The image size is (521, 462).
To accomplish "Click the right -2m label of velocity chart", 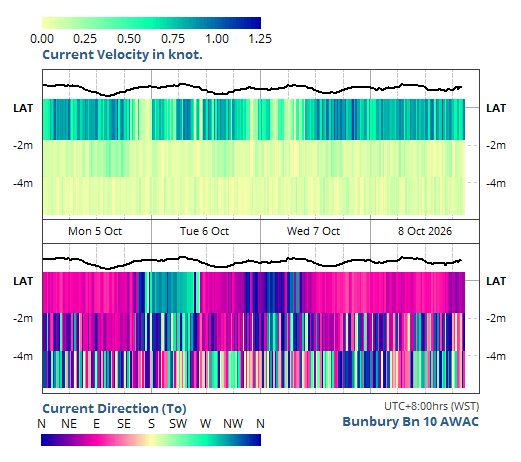I will (496, 145).
